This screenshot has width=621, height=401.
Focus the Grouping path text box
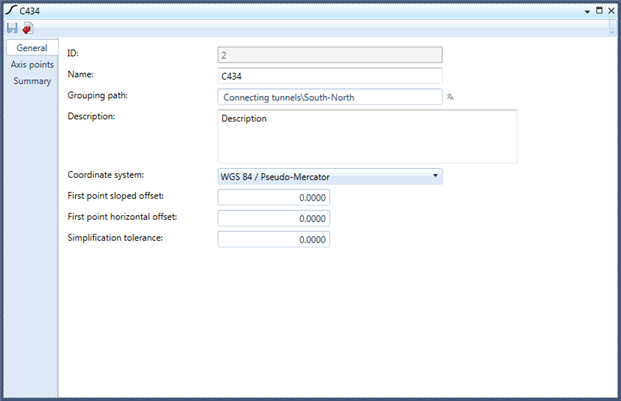pyautogui.click(x=329, y=97)
